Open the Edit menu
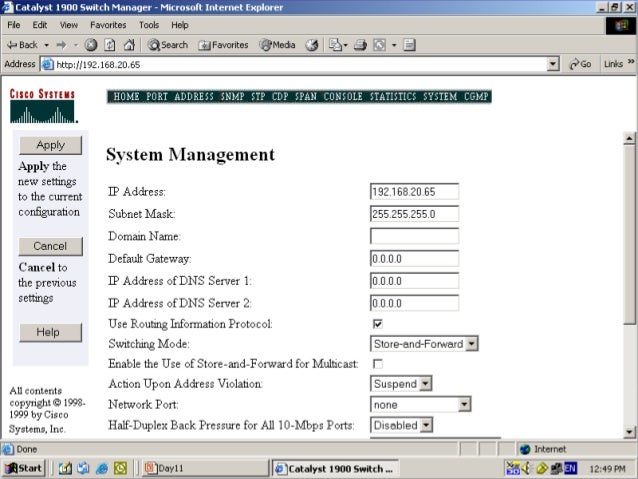The height and width of the screenshot is (479, 638). click(39, 25)
